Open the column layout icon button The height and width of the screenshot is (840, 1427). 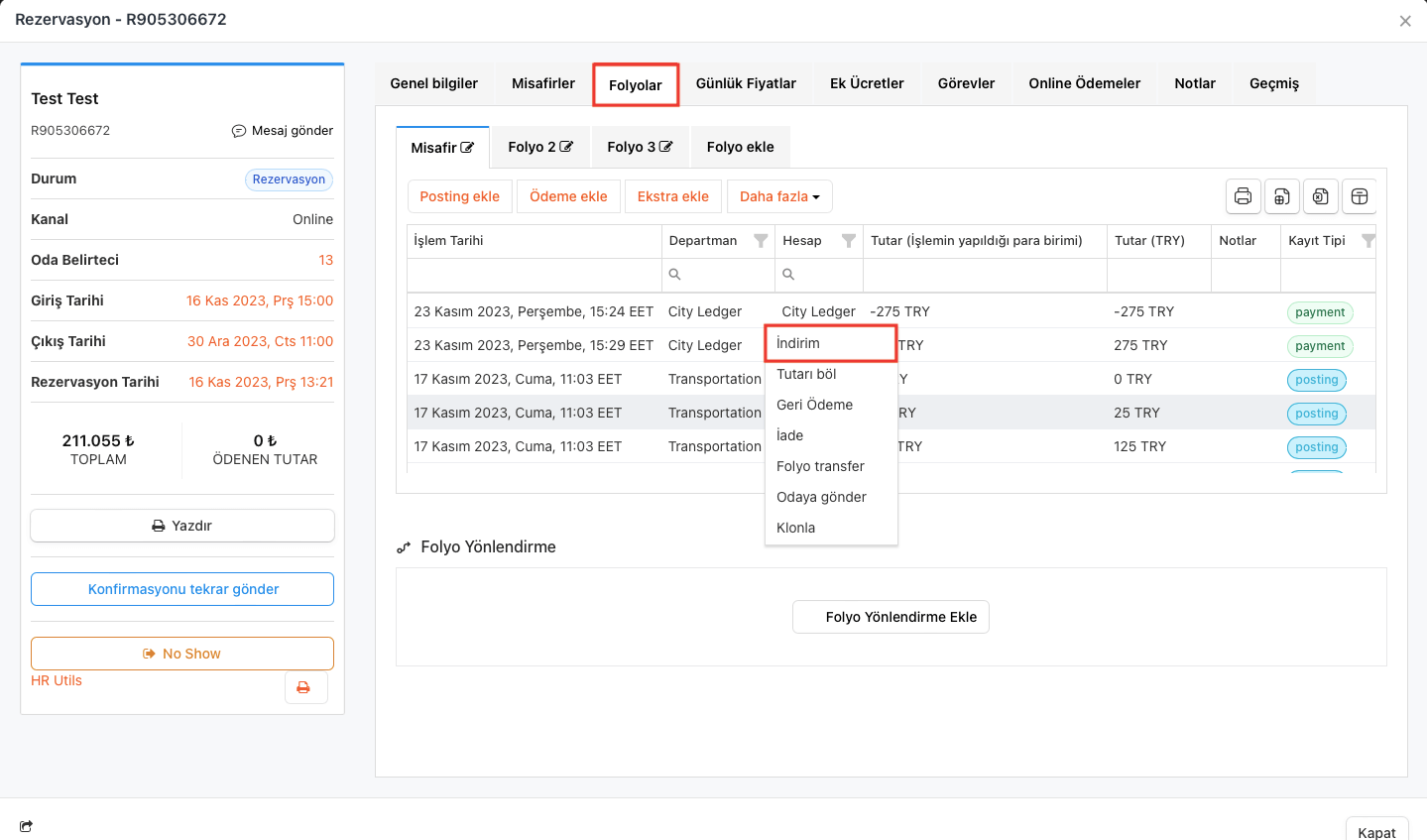1360,196
